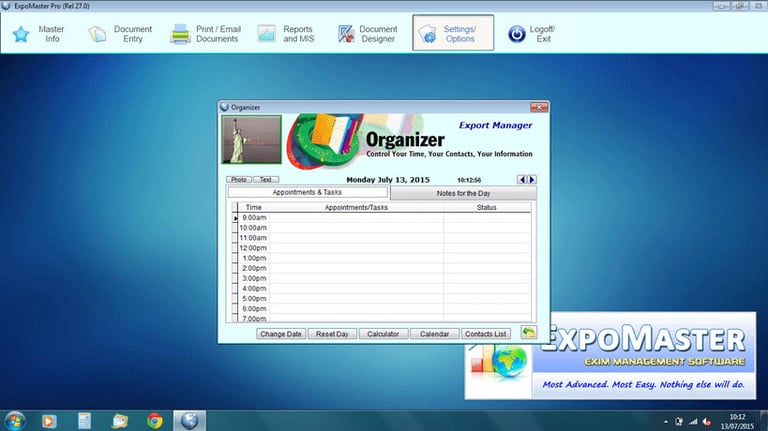
Task: Open the Calendar button
Action: pos(434,334)
